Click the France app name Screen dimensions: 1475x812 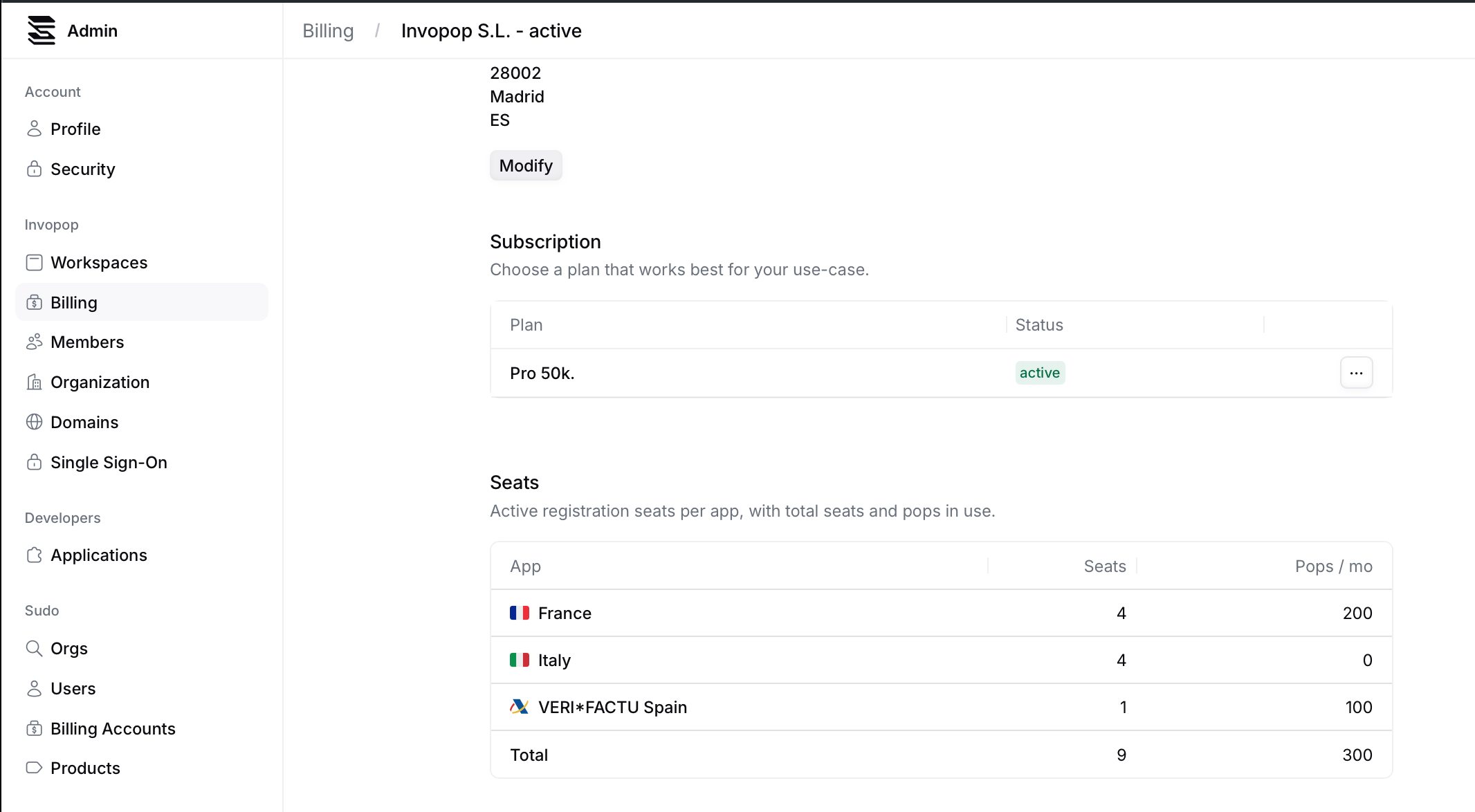[x=565, y=613]
